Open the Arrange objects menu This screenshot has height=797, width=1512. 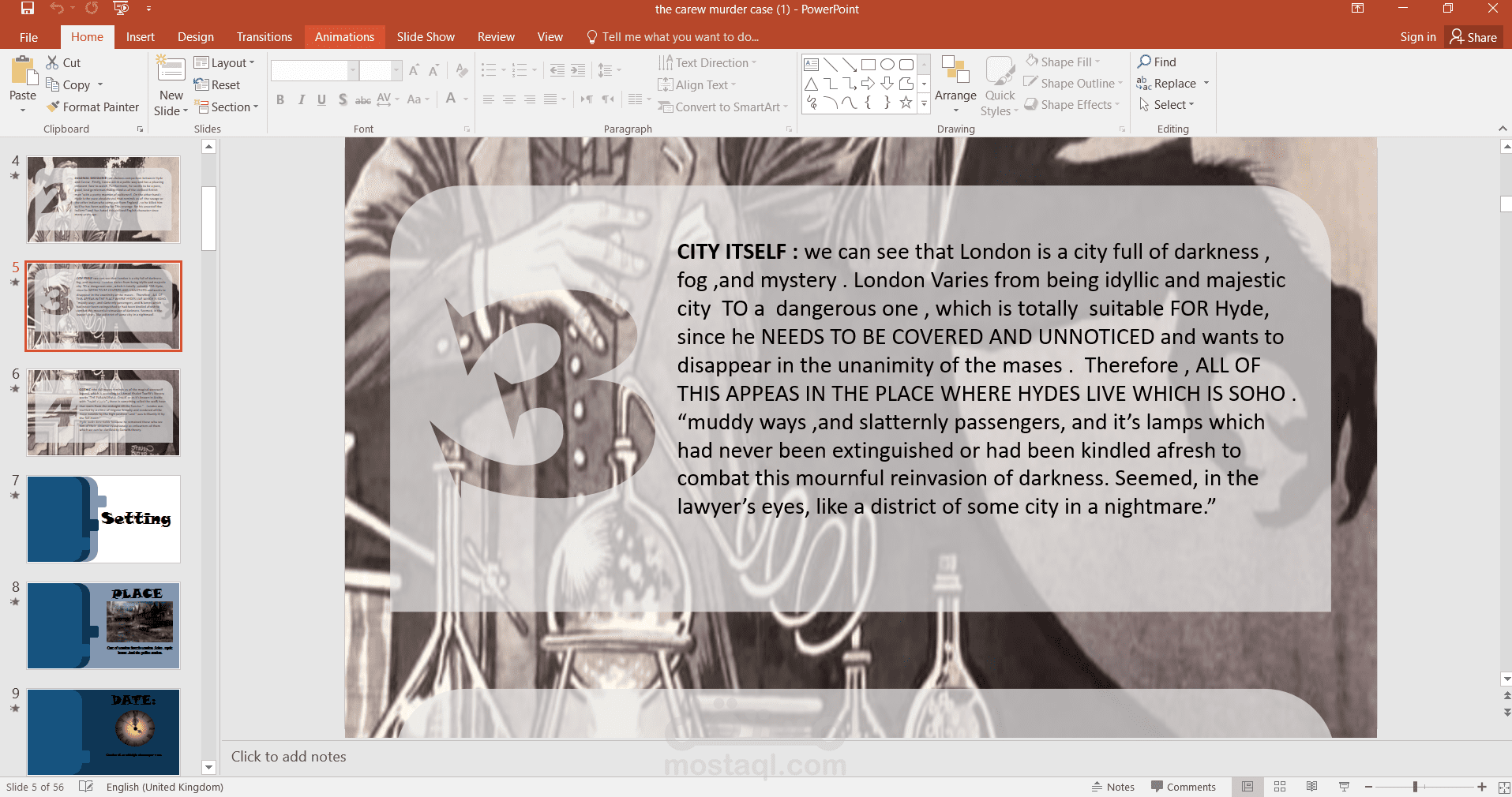(955, 85)
